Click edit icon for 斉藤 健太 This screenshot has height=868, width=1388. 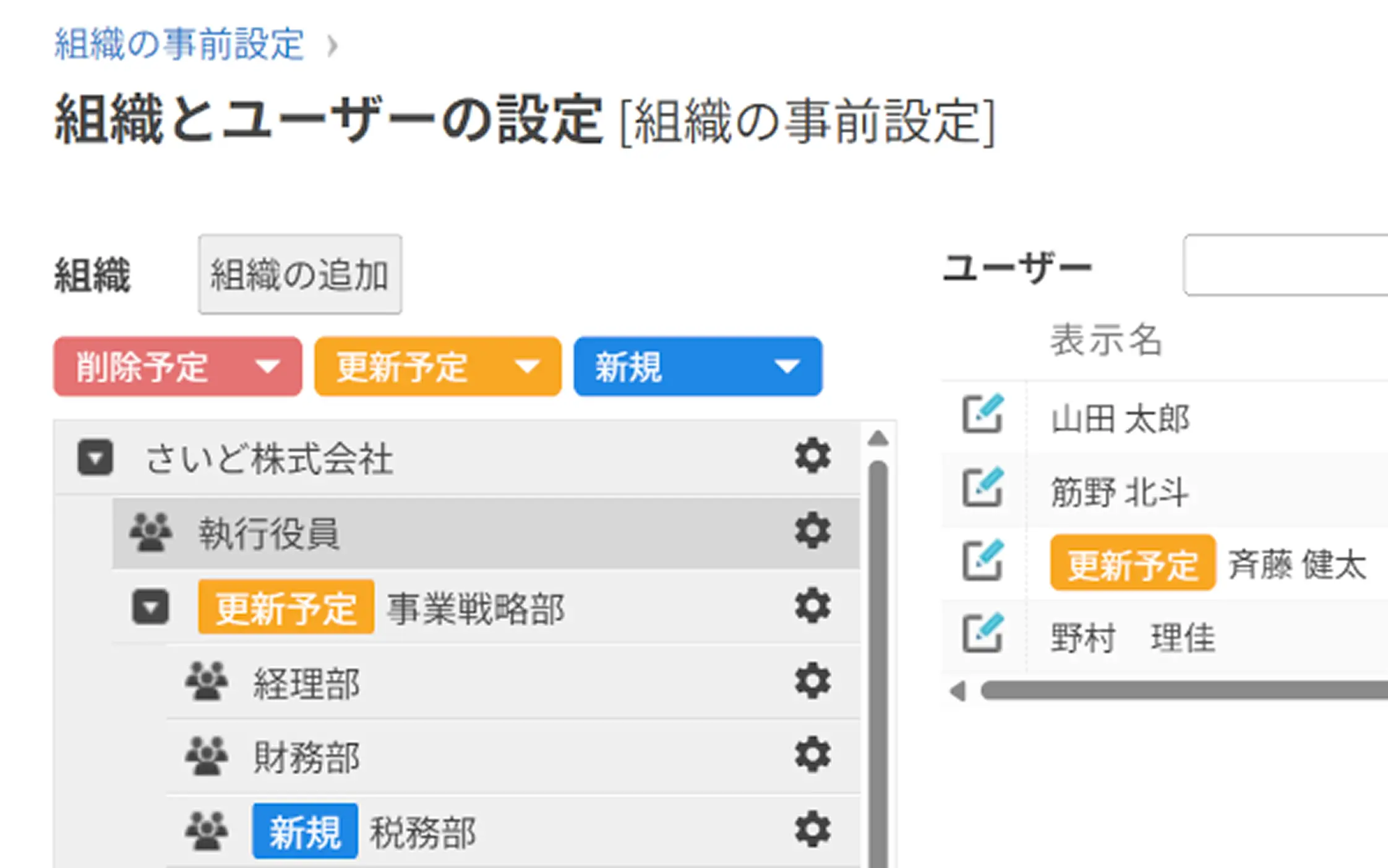982,560
